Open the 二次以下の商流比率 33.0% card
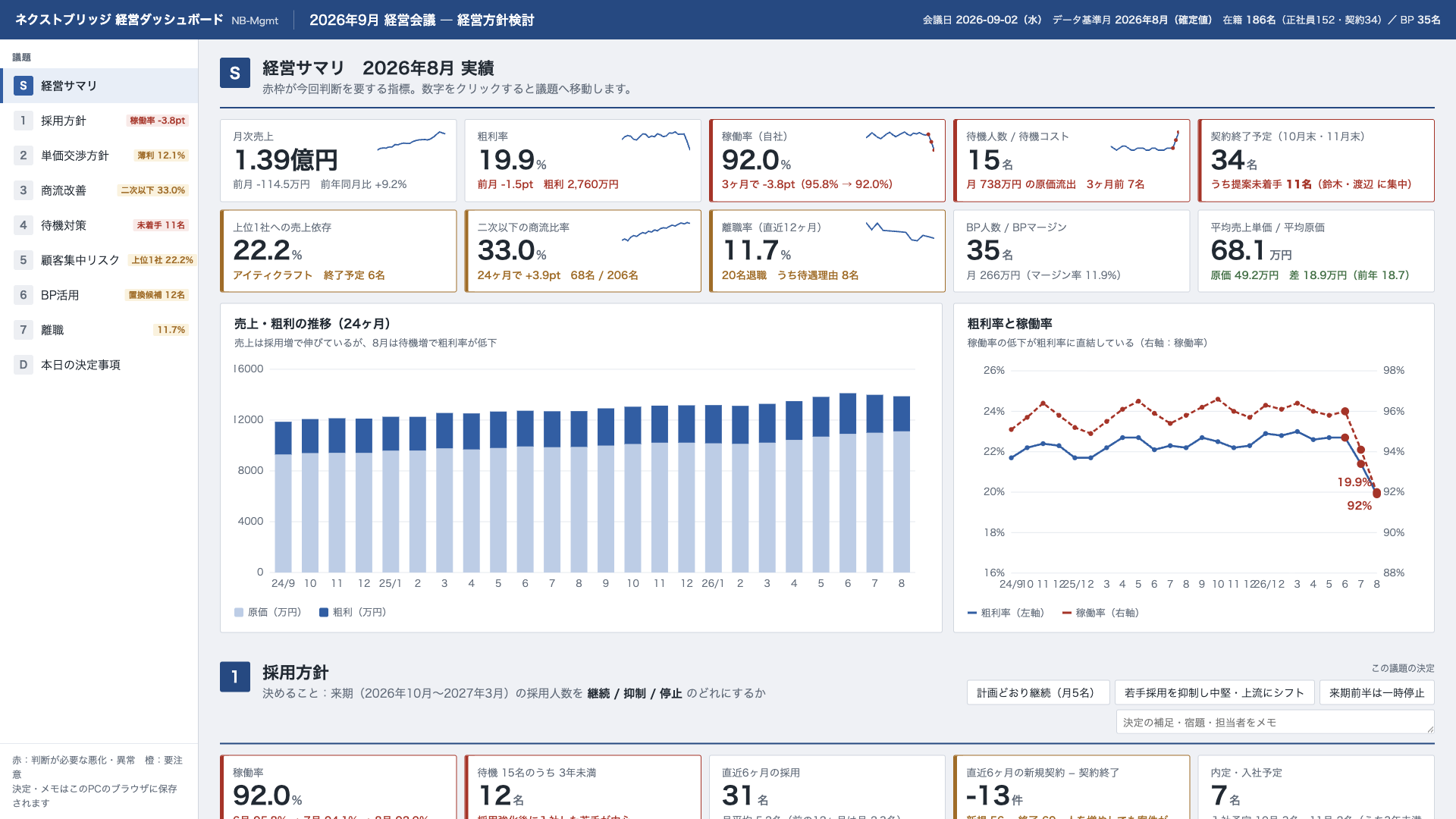Image resolution: width=1456 pixels, height=819 pixels. point(582,251)
